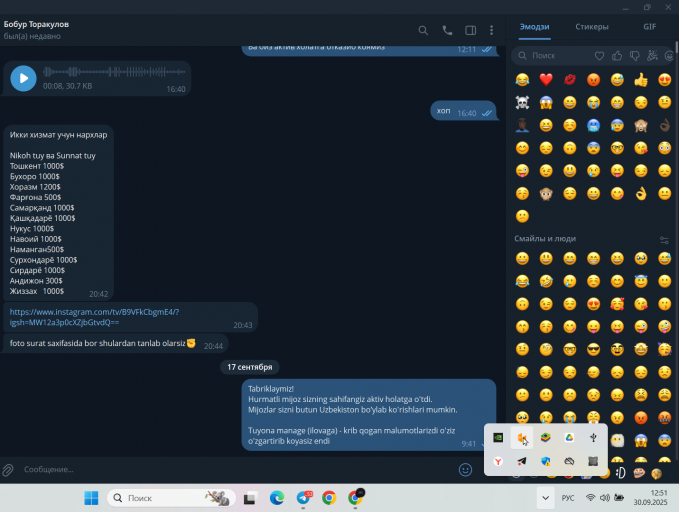Open Google Chrome from the taskbar

pos(329,498)
